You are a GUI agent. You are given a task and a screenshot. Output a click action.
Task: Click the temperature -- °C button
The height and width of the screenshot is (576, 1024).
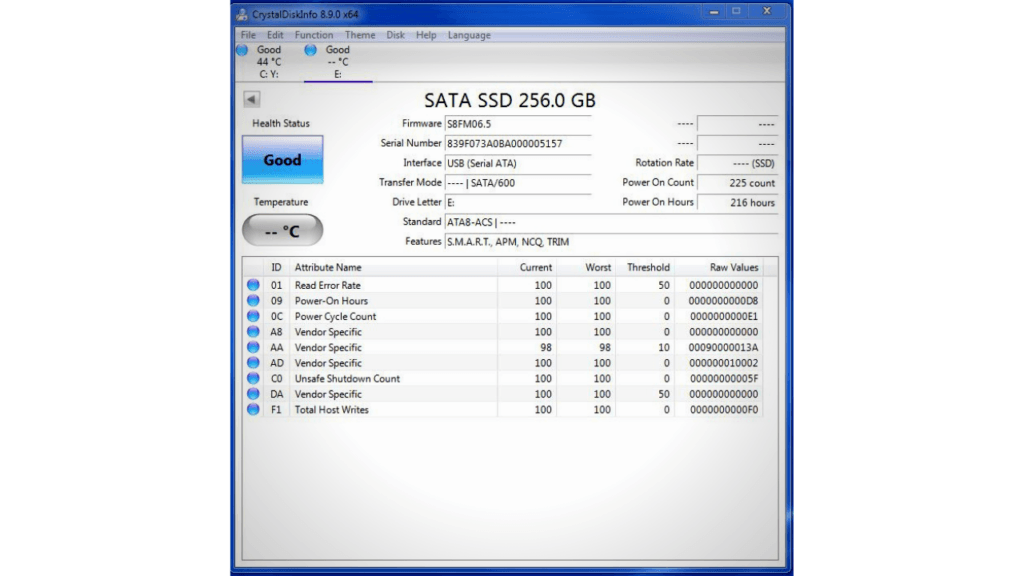(282, 231)
